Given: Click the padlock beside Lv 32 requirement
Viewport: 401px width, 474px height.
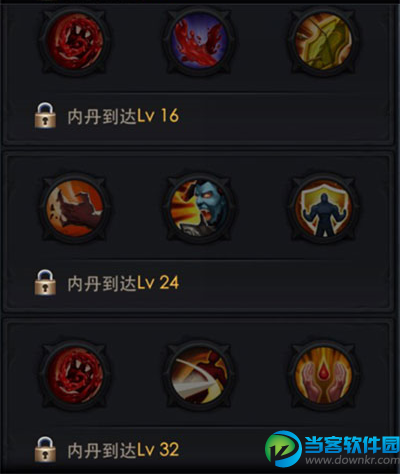Looking at the screenshot, I should click(45, 449).
